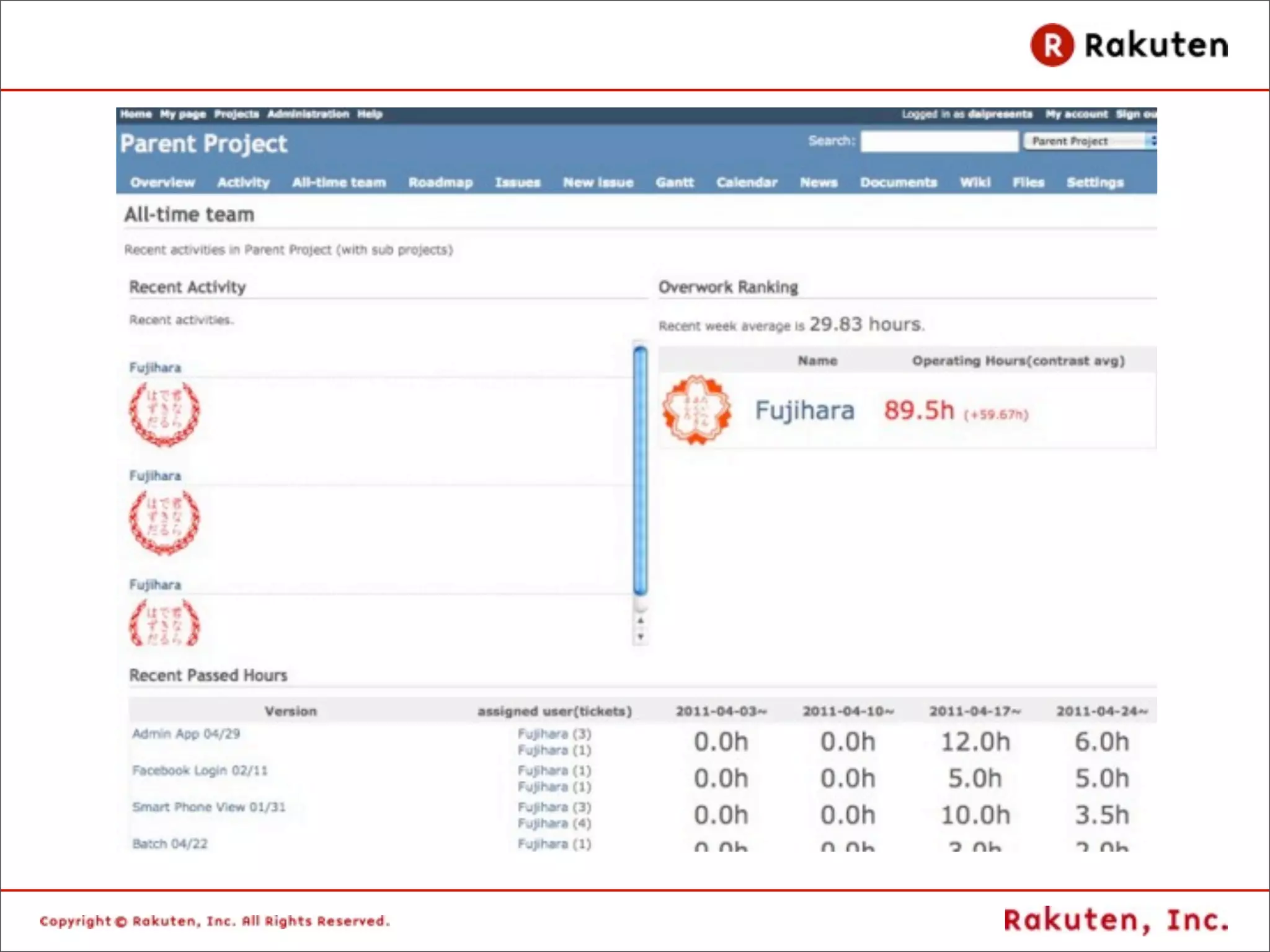This screenshot has height=952, width=1270.
Task: Open the Smart Phone View 01/31 link
Action: tap(209, 807)
